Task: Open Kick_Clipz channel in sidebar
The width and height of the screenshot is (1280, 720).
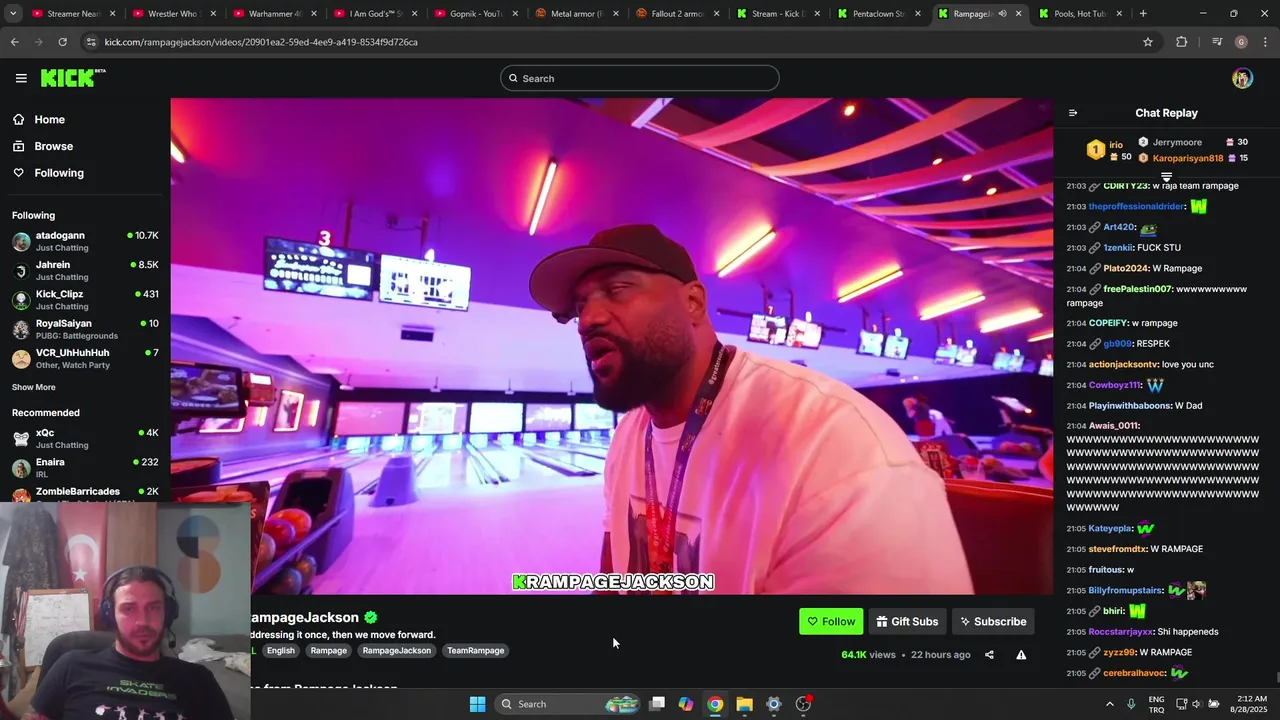Action: pos(85,300)
